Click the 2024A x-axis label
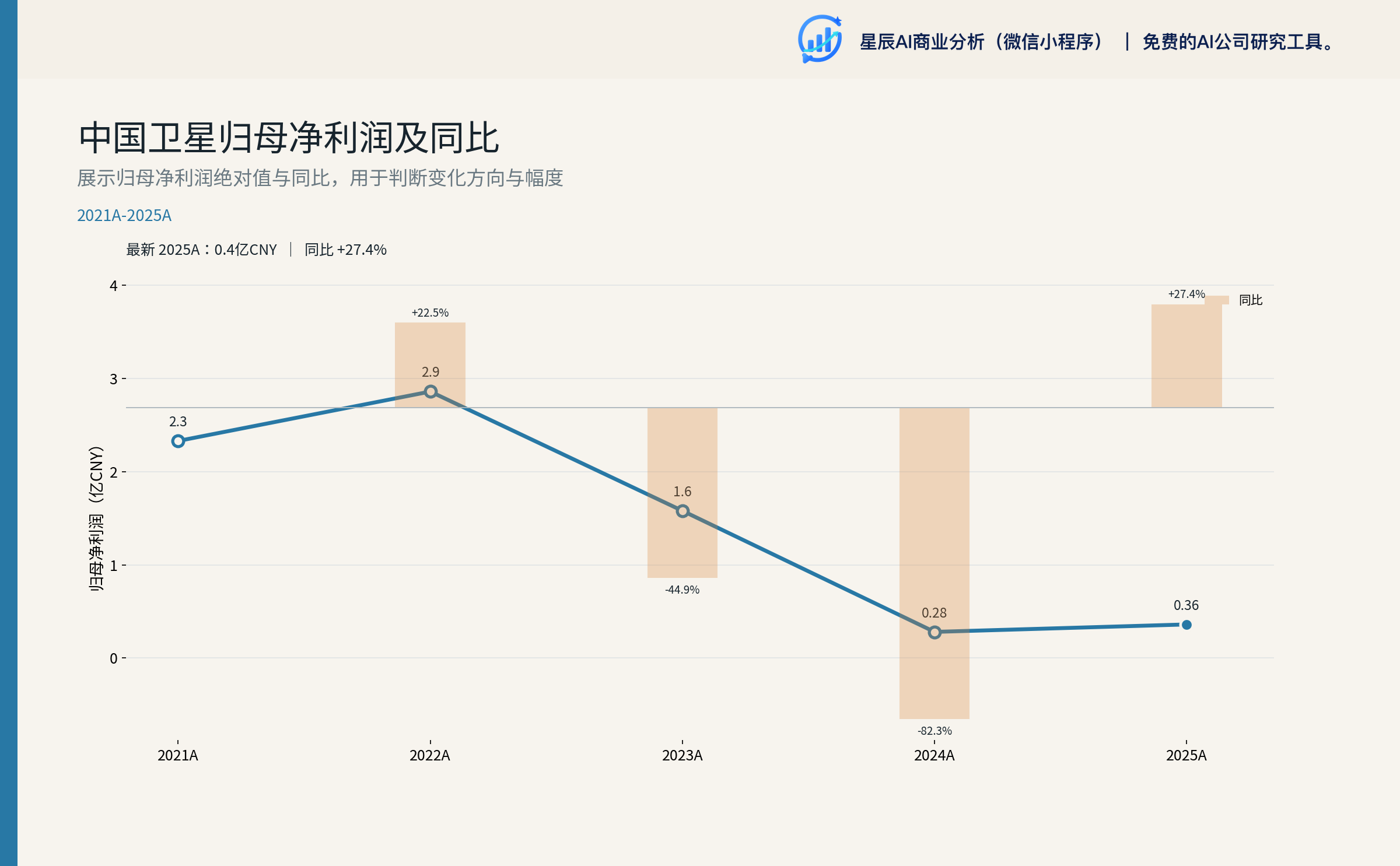1400x866 pixels. 935,755
